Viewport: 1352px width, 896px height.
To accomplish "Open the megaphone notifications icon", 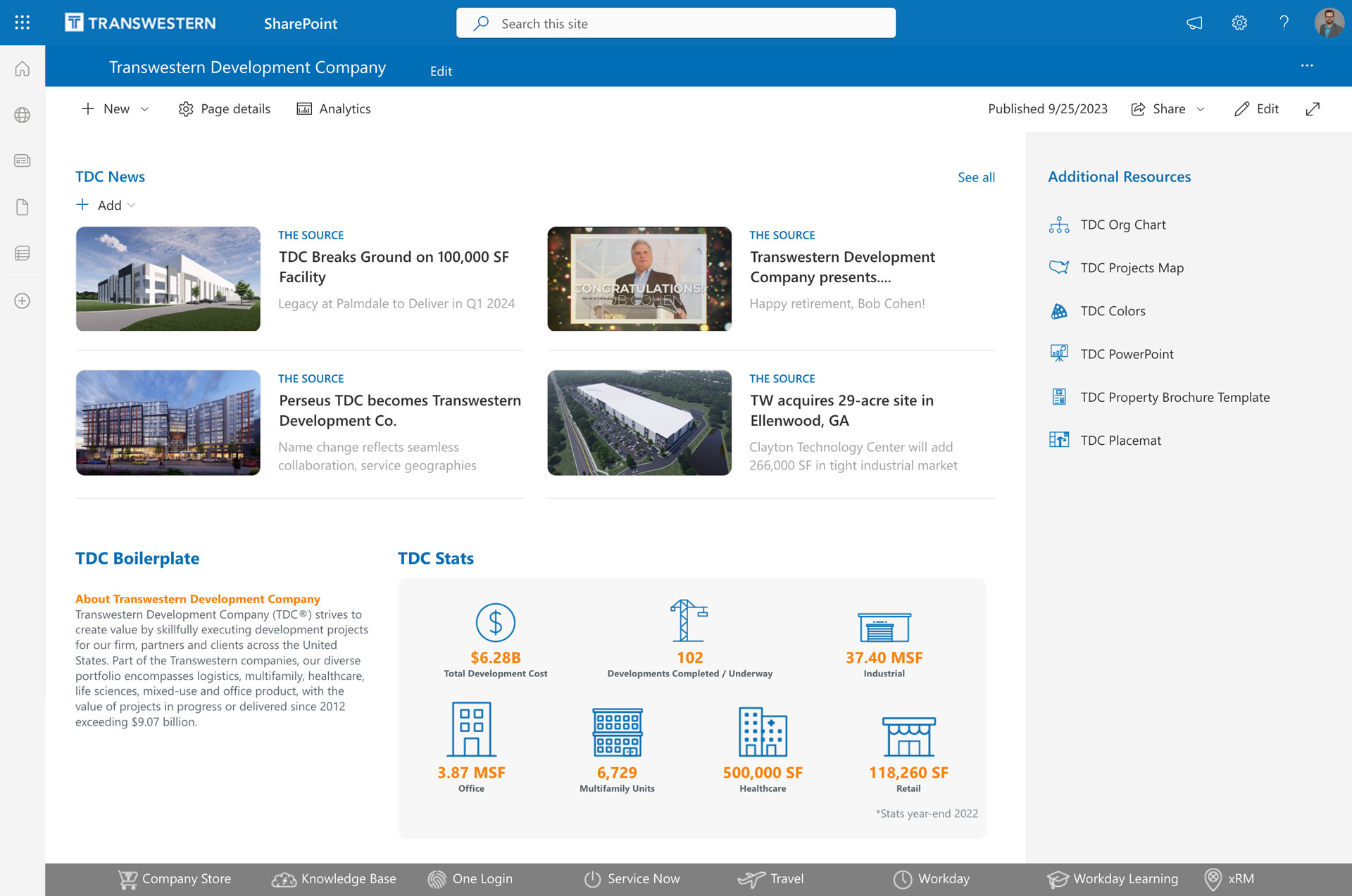I will 1194,23.
